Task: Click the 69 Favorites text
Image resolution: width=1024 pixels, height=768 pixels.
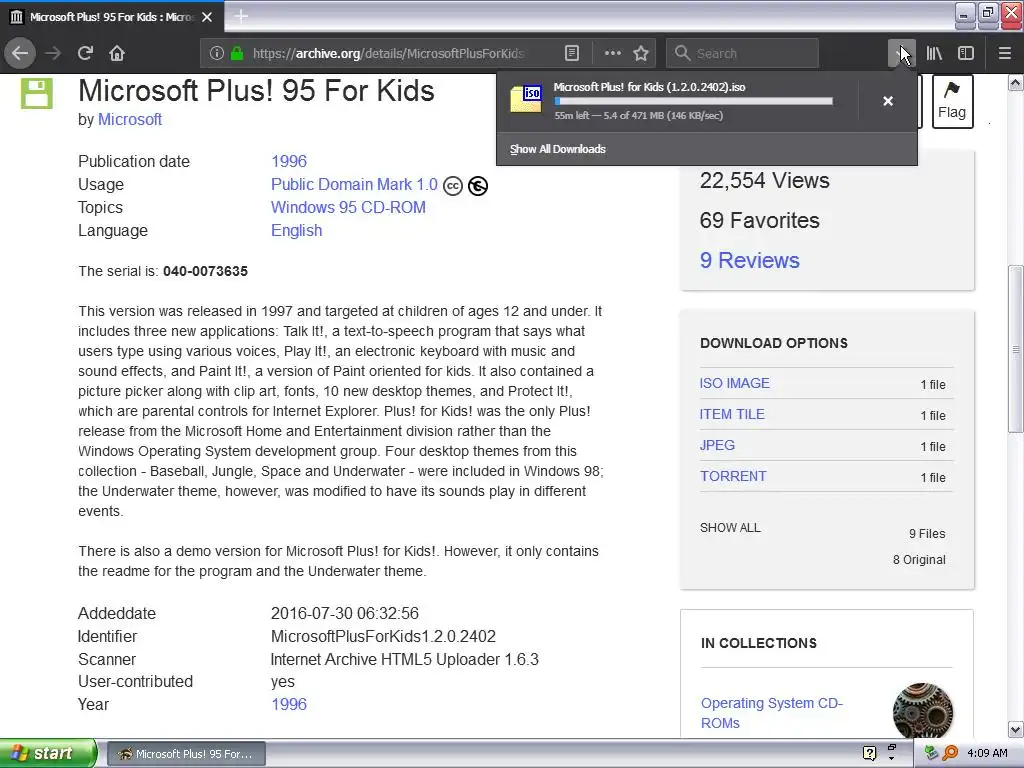Action: pyautogui.click(x=760, y=221)
